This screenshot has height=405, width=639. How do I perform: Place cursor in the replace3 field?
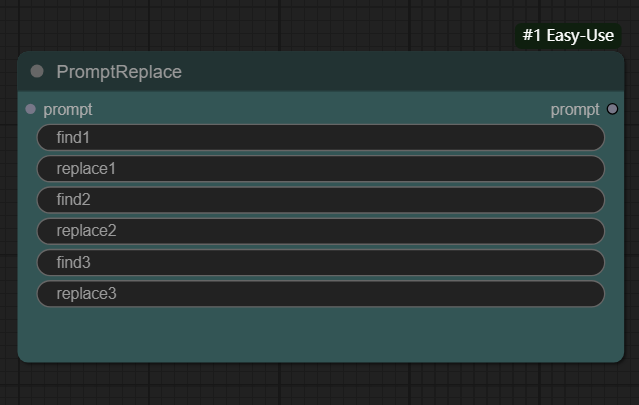pyautogui.click(x=320, y=294)
